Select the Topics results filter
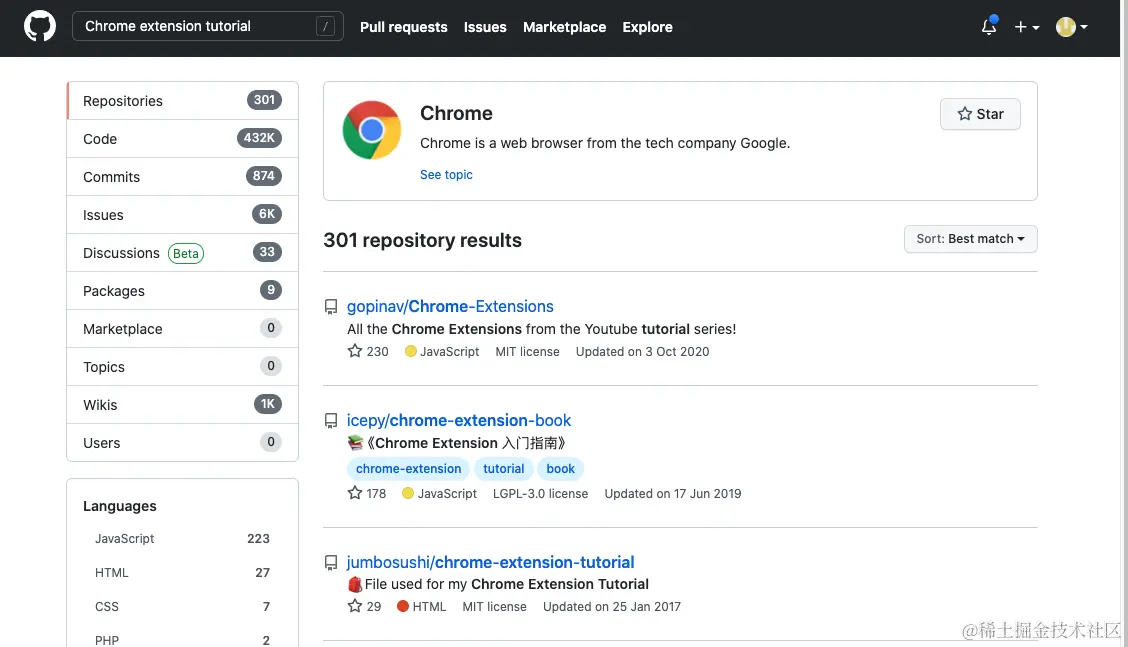Image resolution: width=1128 pixels, height=647 pixels. [182, 367]
